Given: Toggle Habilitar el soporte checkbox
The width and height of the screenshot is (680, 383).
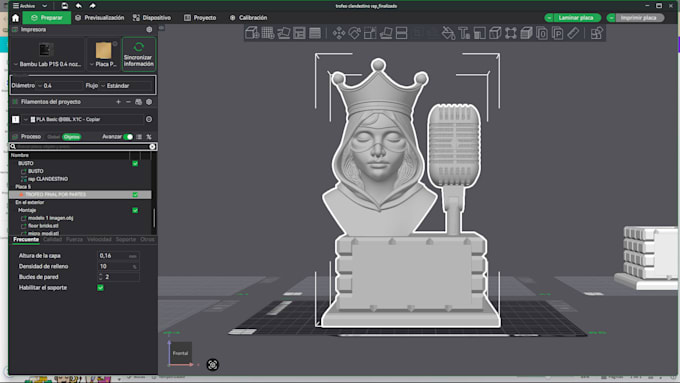Looking at the screenshot, I should click(101, 288).
